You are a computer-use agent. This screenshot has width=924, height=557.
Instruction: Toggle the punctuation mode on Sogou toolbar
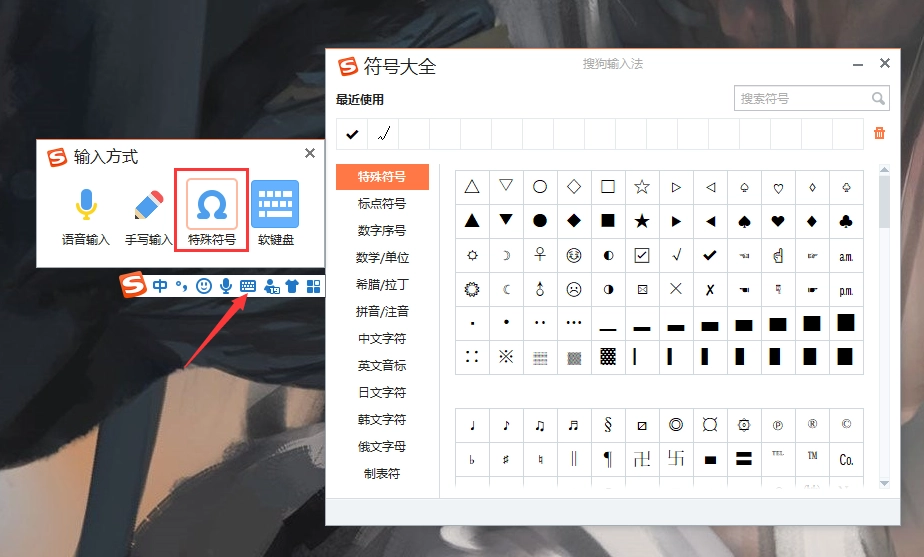pos(182,286)
